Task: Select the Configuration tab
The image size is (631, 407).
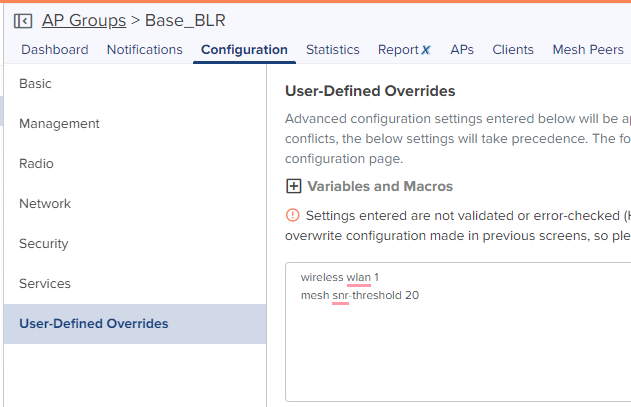Action: pos(244,50)
